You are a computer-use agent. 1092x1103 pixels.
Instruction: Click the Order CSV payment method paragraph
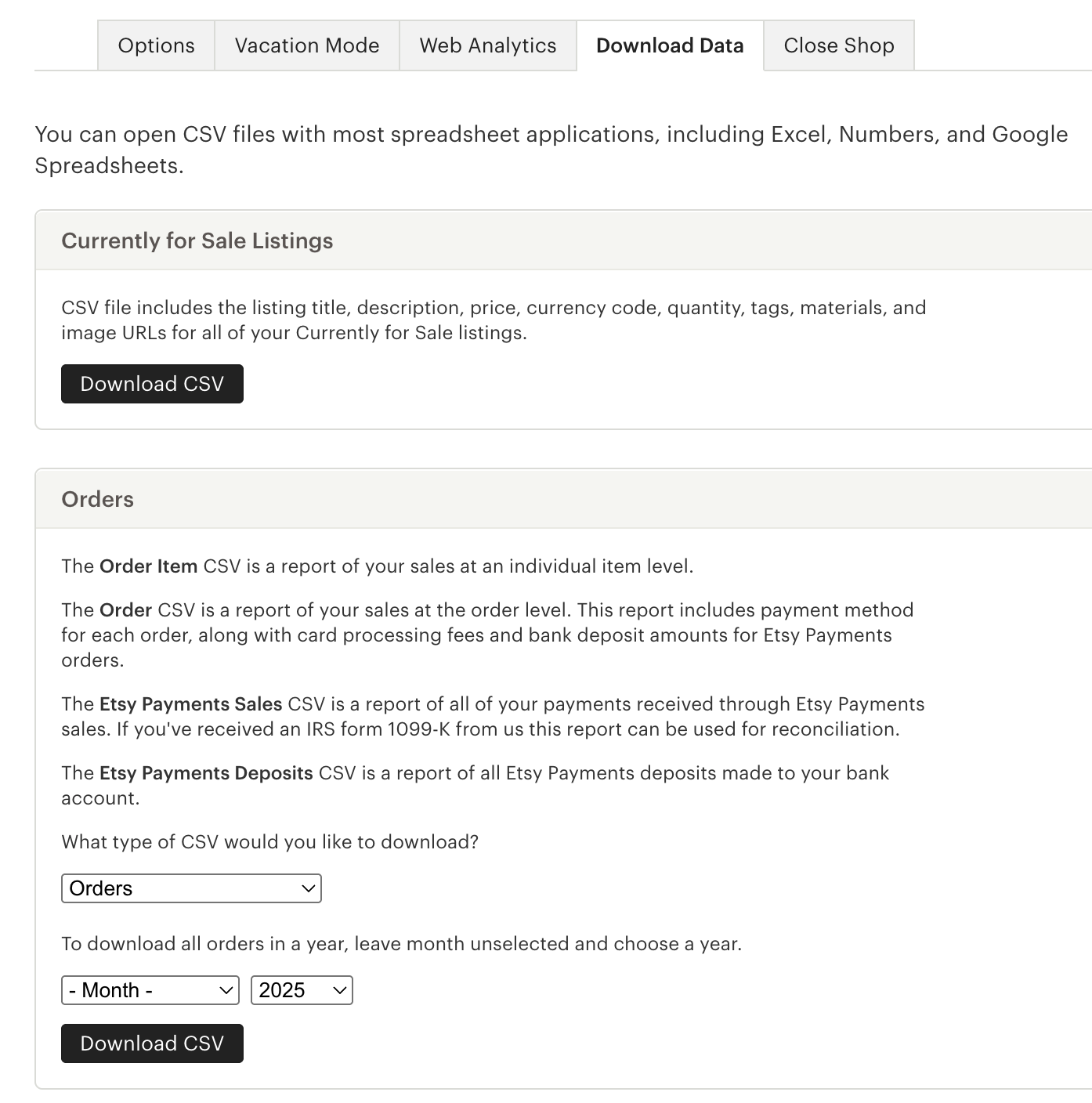(x=487, y=635)
